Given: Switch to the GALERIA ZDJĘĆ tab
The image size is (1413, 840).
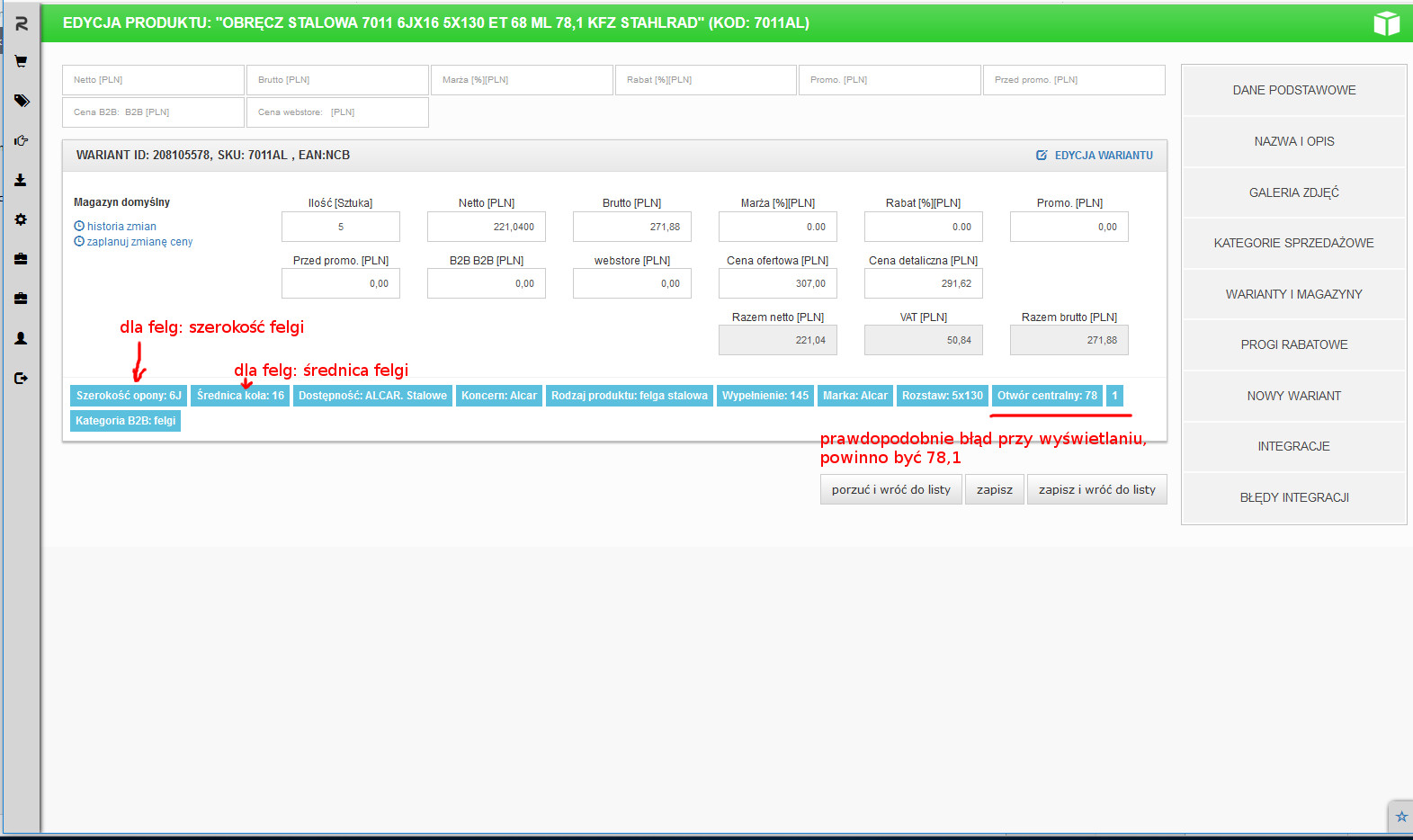Looking at the screenshot, I should pyautogui.click(x=1293, y=192).
